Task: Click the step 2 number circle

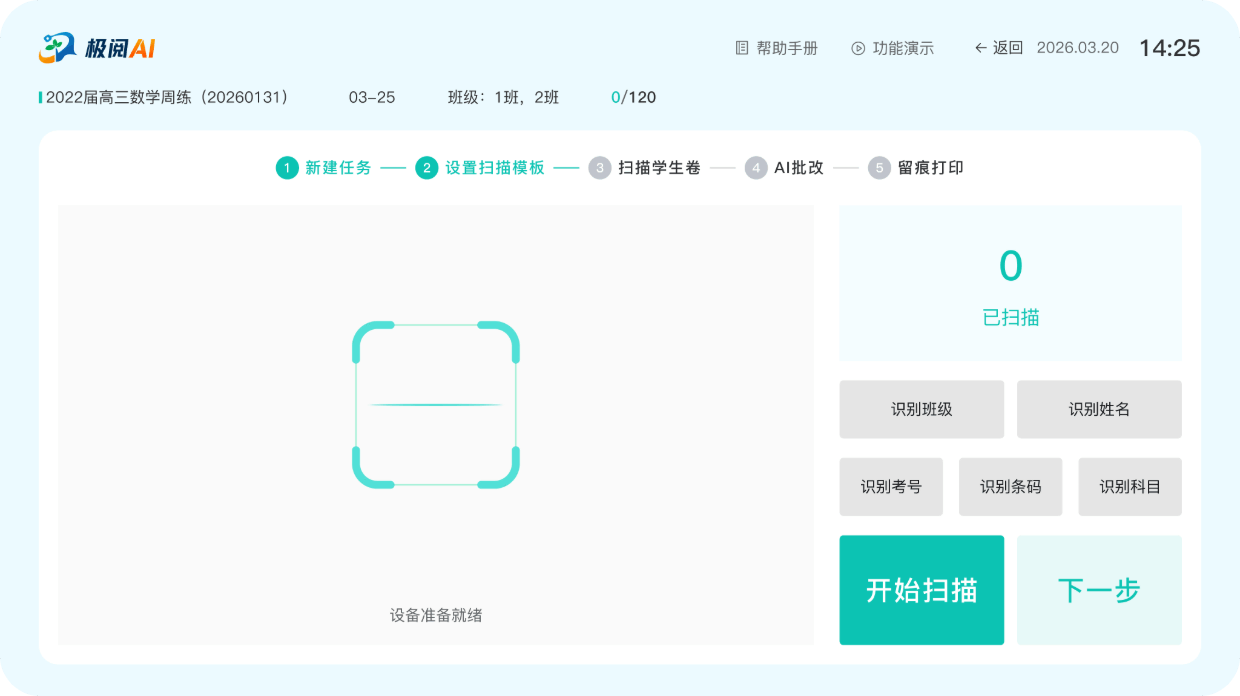Action: pyautogui.click(x=427, y=168)
